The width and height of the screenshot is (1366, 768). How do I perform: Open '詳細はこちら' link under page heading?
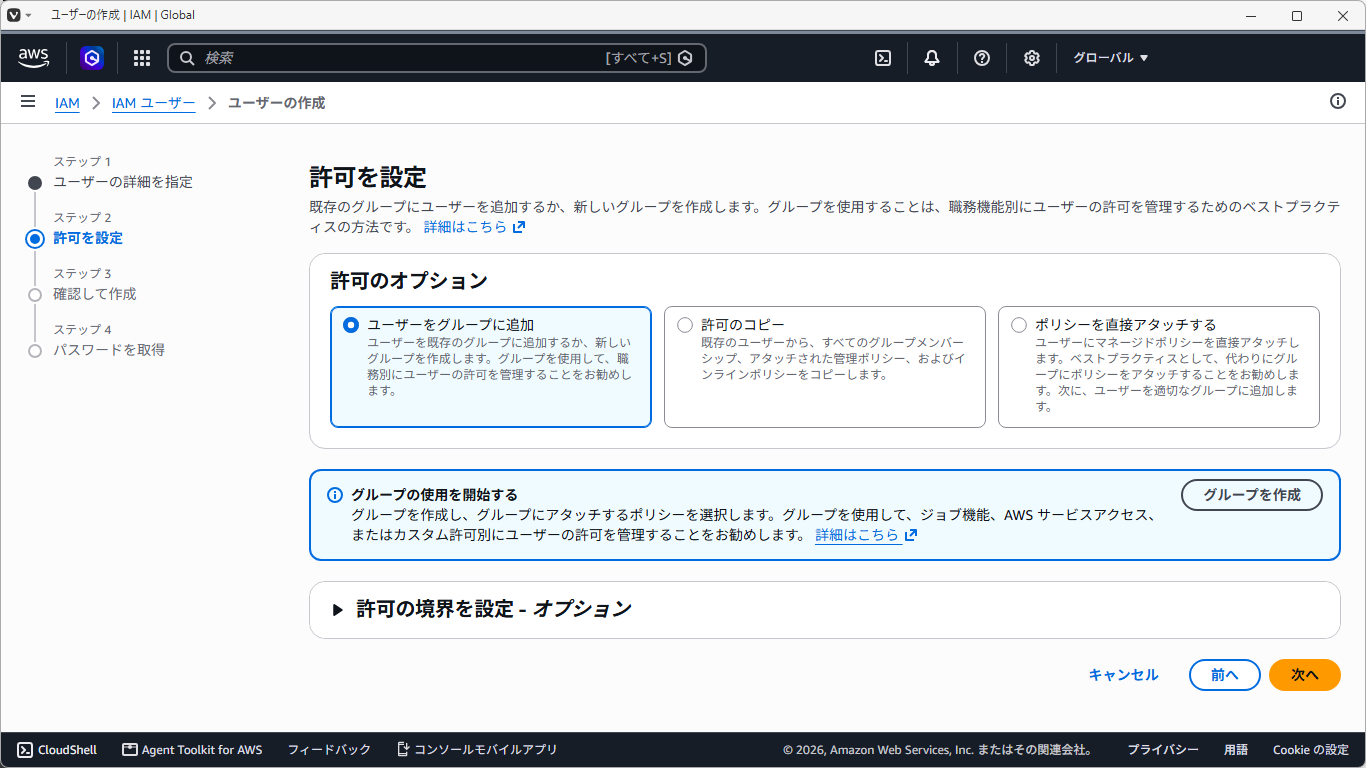pyautogui.click(x=474, y=227)
